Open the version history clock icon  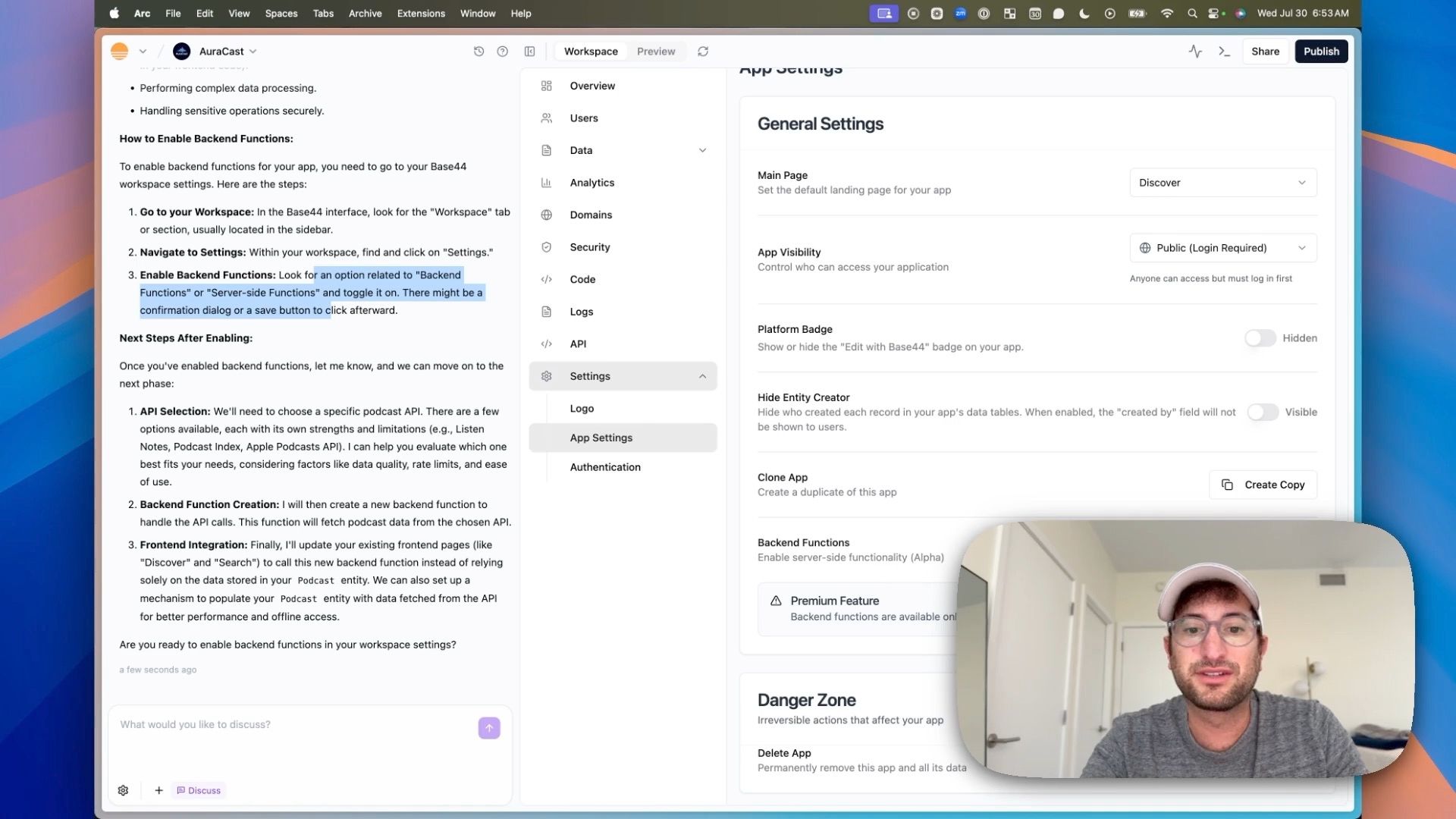(479, 51)
